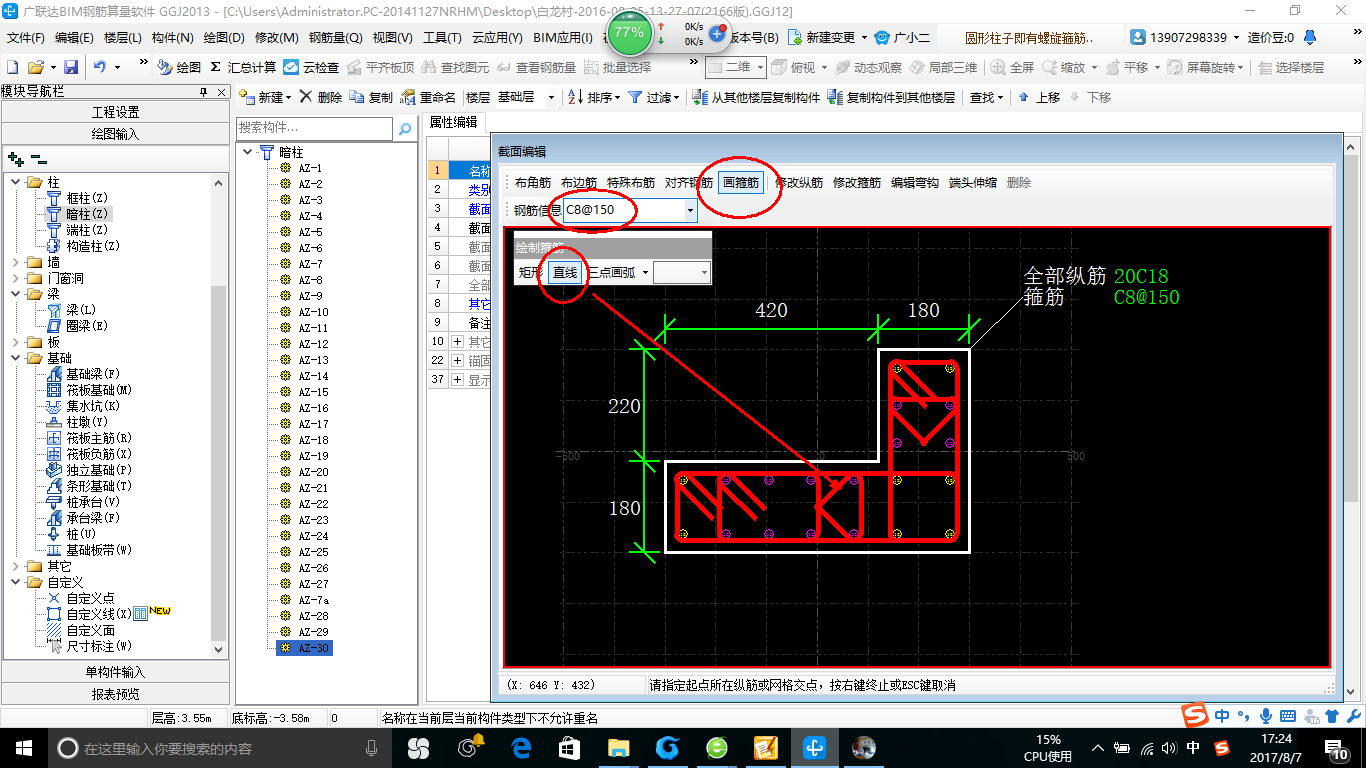1366x768 pixels.
Task: Collapse the 柱 folder in navigator
Action: coord(16,182)
